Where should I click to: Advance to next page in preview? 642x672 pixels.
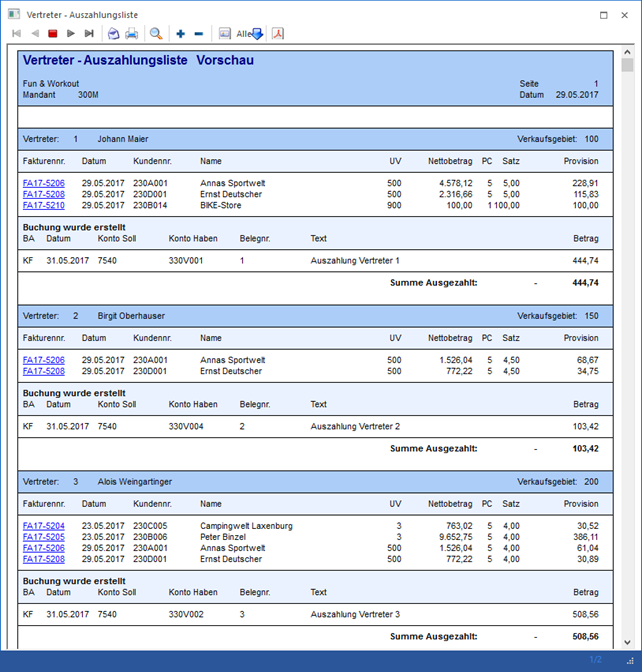click(x=71, y=34)
